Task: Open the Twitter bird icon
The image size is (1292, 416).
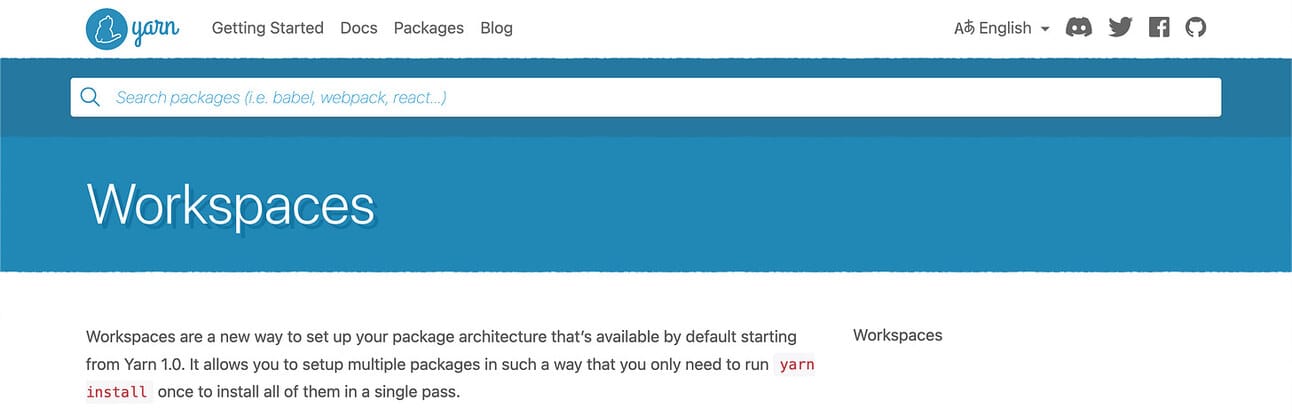Action: coord(1120,28)
